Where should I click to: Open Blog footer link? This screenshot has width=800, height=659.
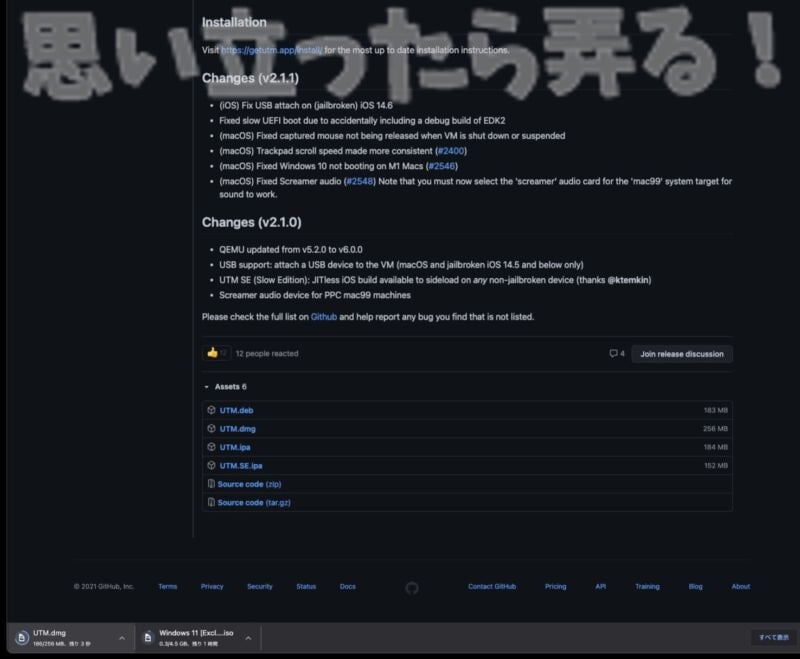(695, 587)
